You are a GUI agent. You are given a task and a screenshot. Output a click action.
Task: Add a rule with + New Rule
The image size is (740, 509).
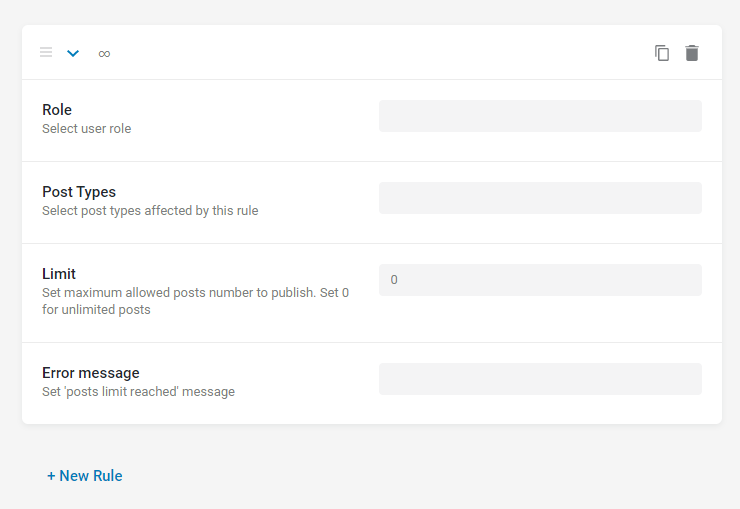(x=84, y=476)
